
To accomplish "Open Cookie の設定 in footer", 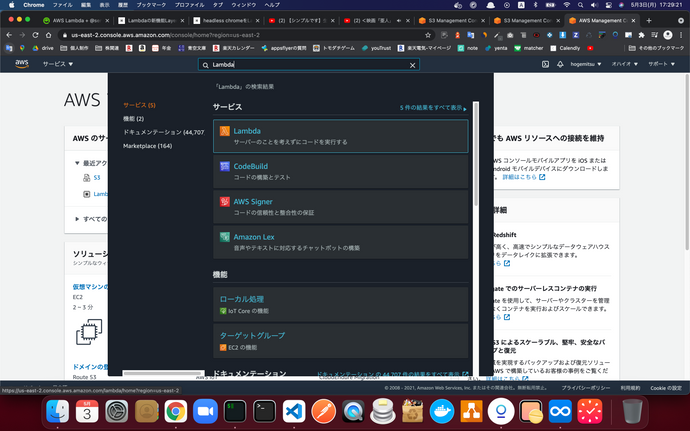I will (666, 388).
